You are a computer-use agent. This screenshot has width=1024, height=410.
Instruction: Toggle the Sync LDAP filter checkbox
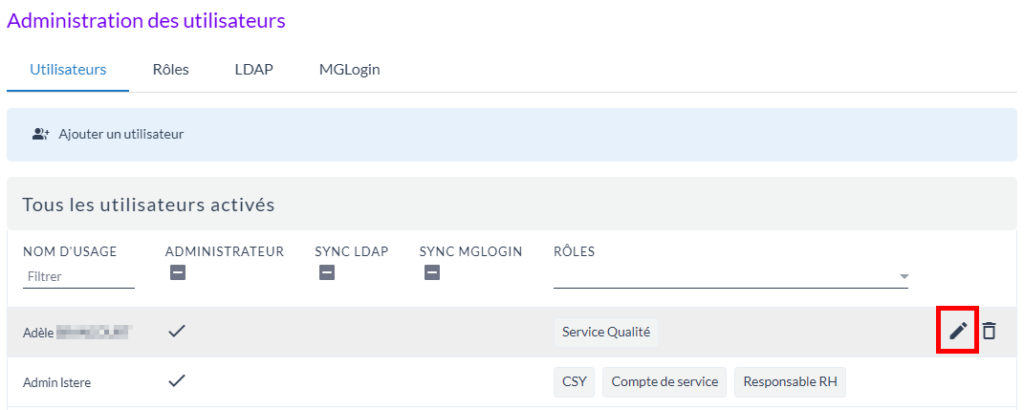point(326,272)
